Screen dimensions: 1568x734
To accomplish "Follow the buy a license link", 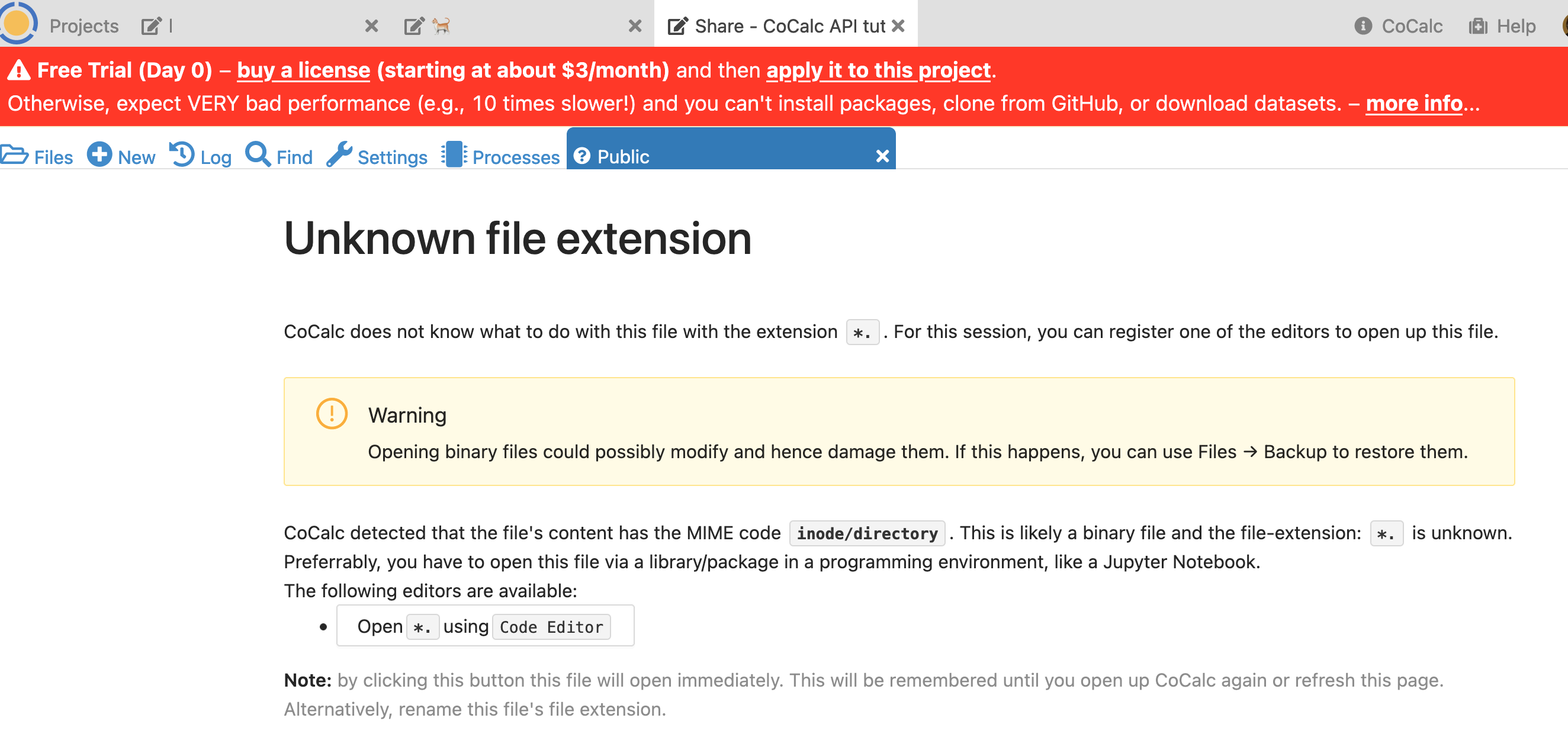I will pyautogui.click(x=303, y=70).
